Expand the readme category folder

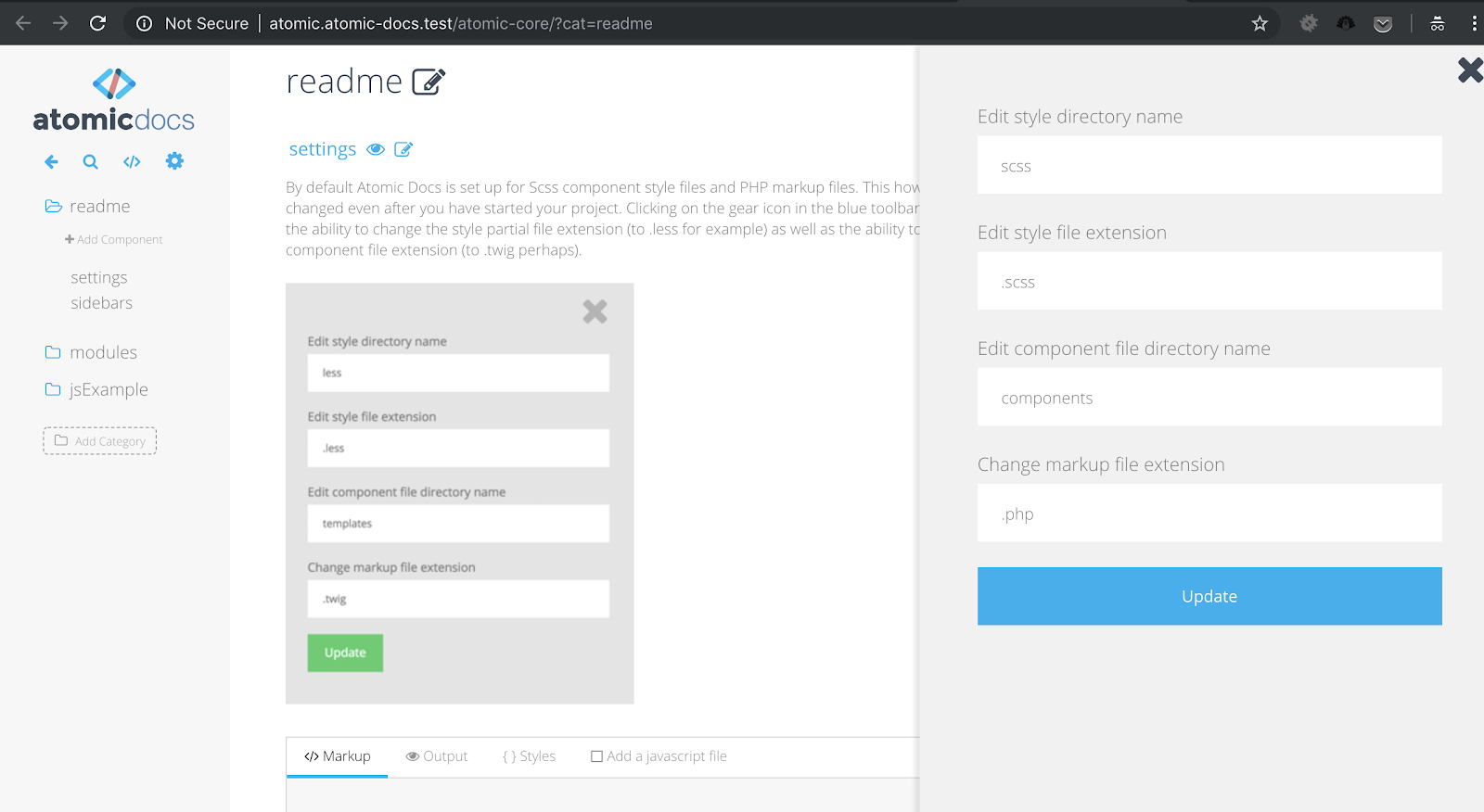(88, 207)
